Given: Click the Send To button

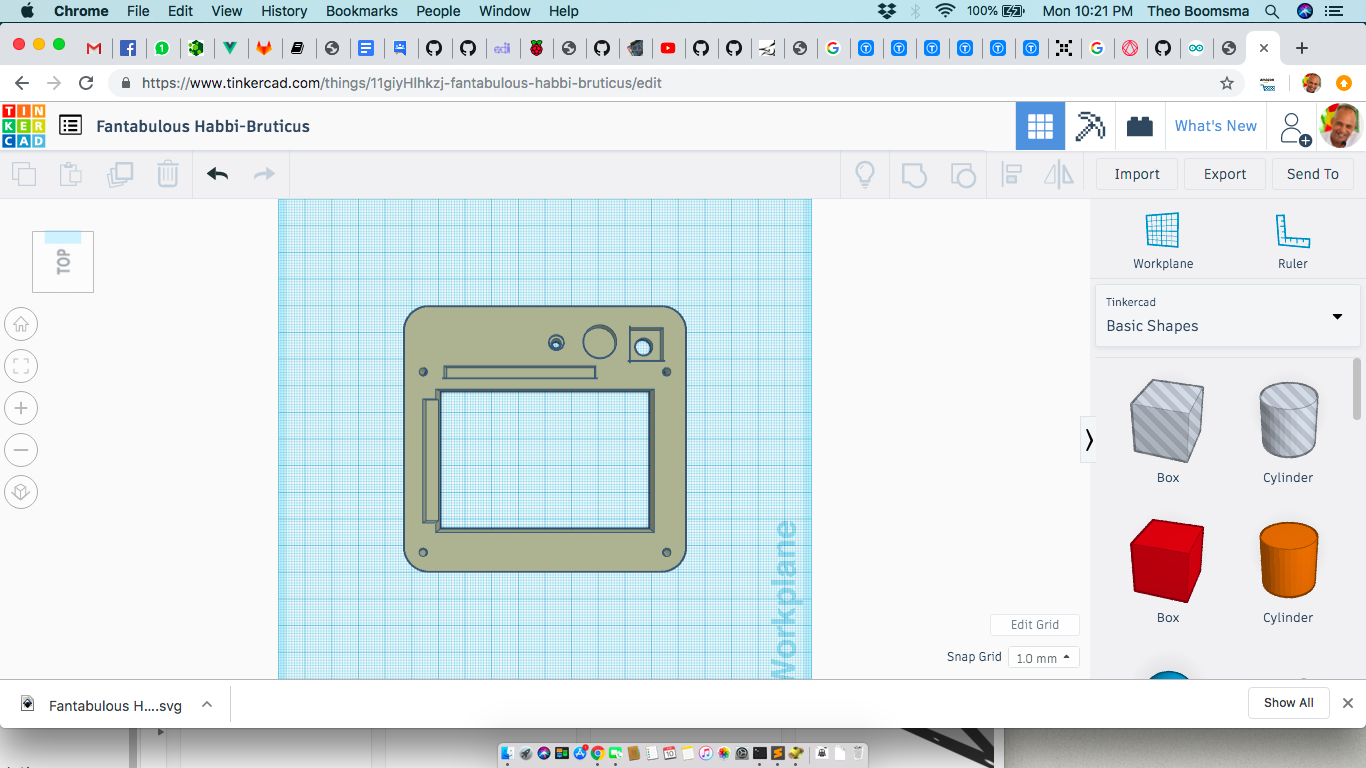Looking at the screenshot, I should (x=1313, y=174).
